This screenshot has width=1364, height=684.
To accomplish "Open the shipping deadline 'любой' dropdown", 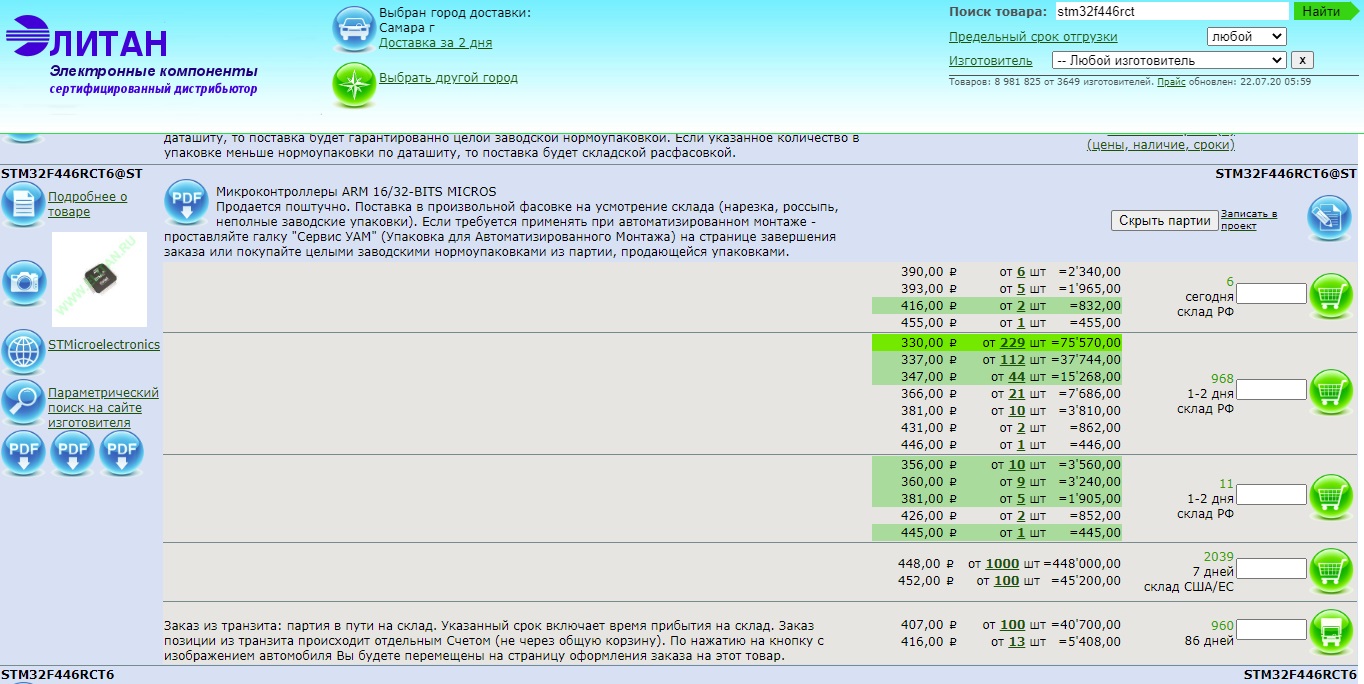I will (1246, 36).
